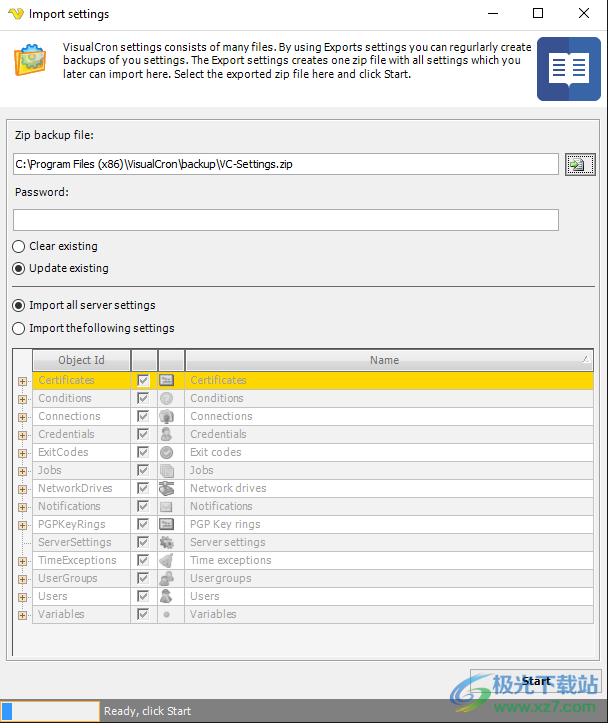Select the 'Time exceptions' name cell

point(389,560)
